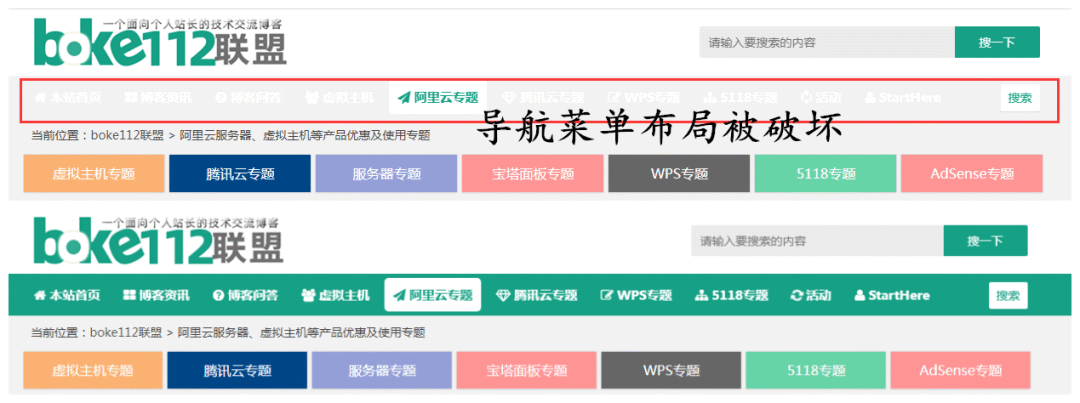Viewport: 1080px width, 403px height.
Task: Click the home icon in the green navigation bar
Action: point(39,296)
